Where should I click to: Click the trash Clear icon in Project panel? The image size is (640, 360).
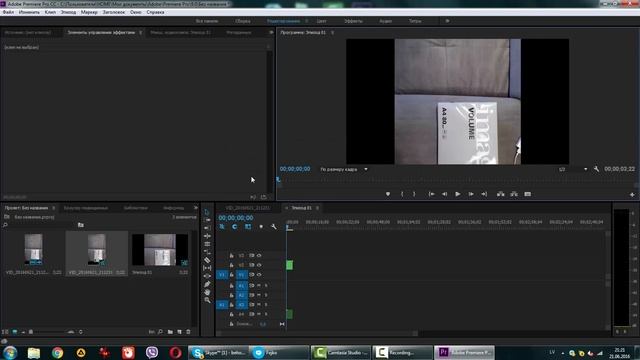(188, 332)
